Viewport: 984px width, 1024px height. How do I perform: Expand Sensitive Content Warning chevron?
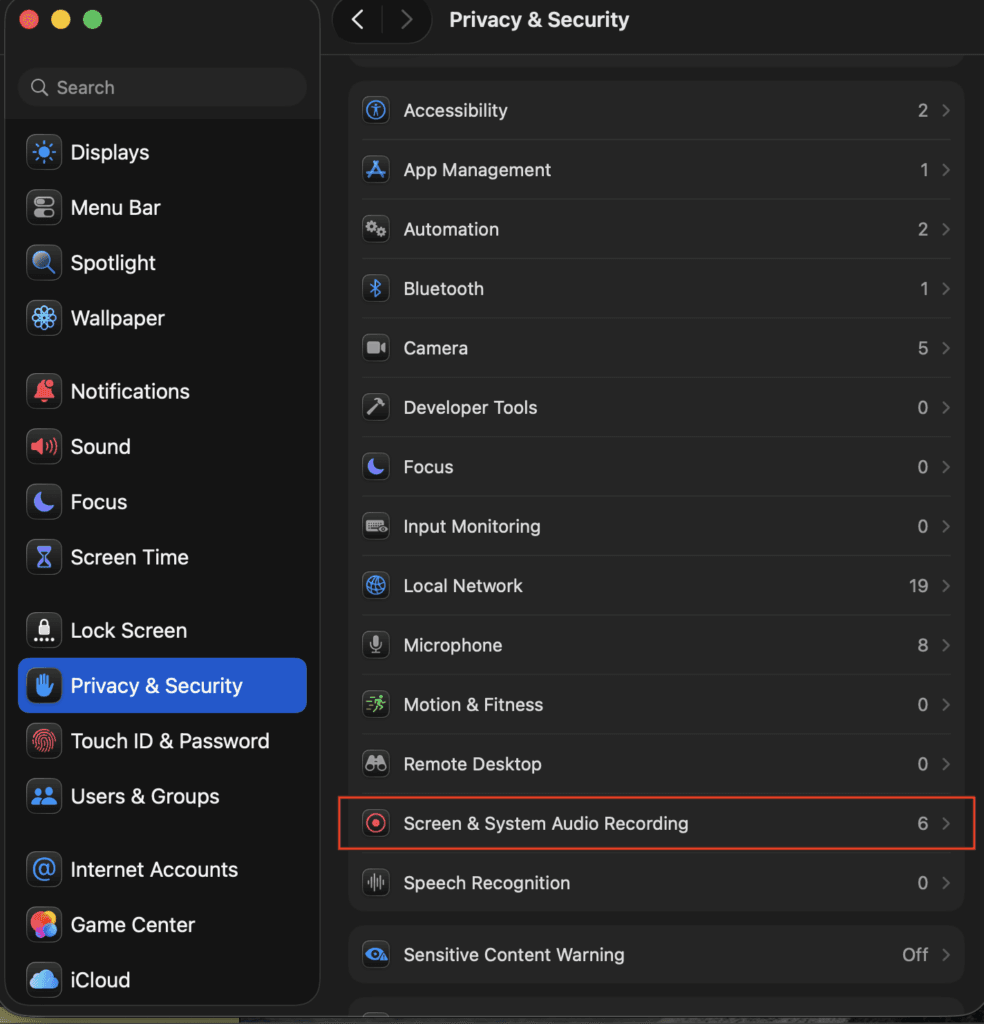[945, 955]
